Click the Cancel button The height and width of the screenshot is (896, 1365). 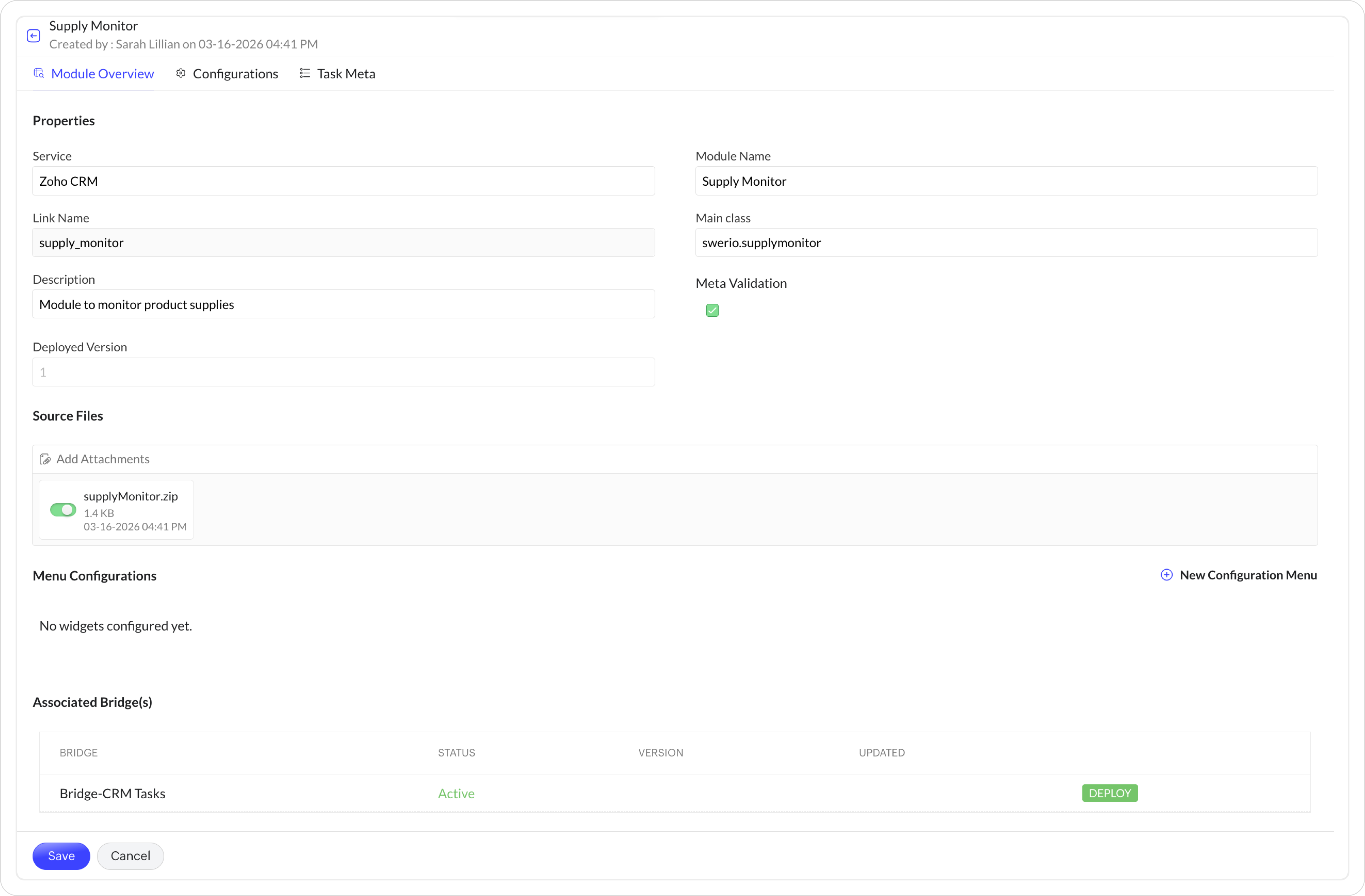(130, 856)
